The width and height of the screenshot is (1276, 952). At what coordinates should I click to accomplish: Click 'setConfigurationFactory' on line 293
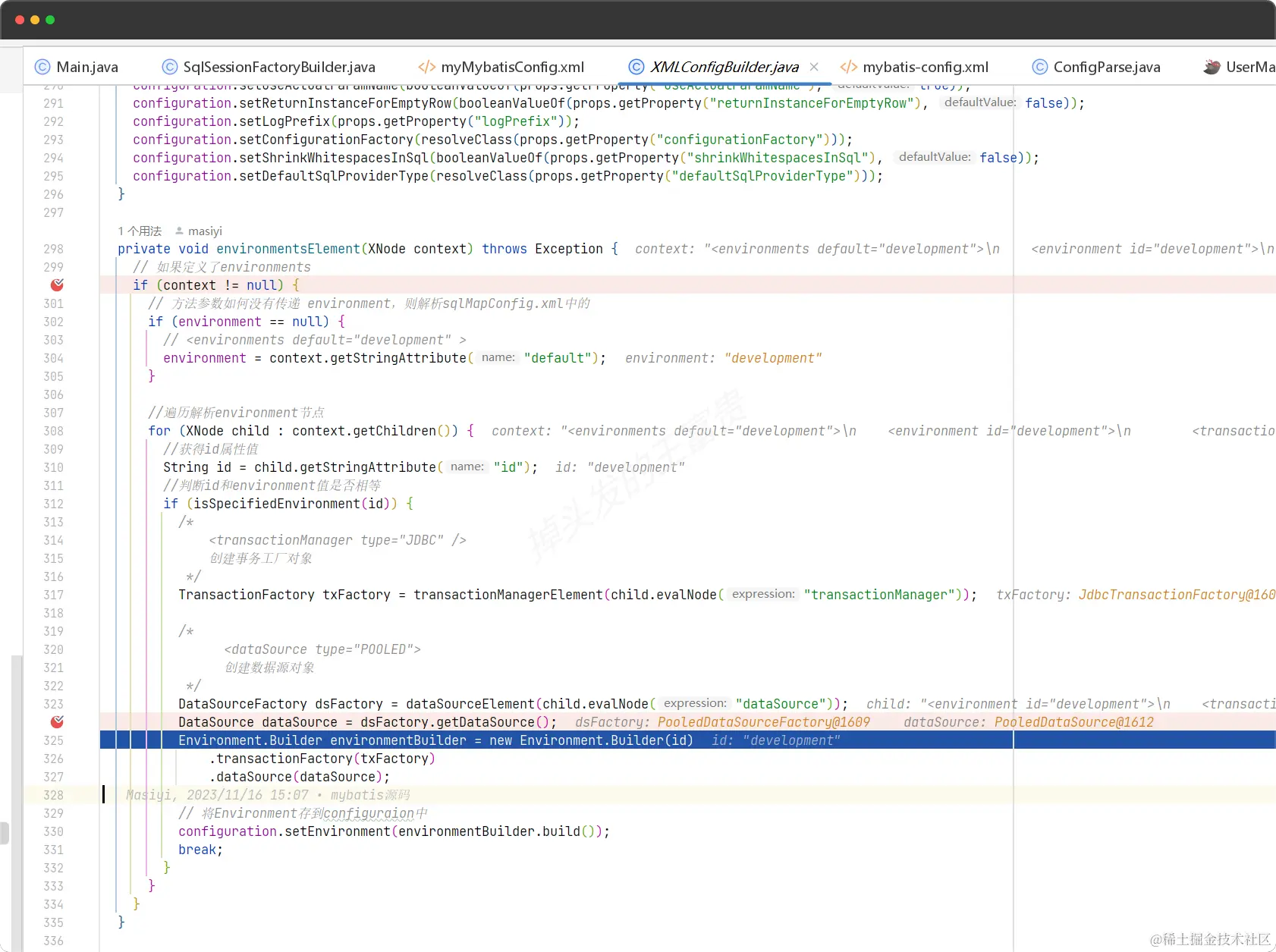(x=326, y=140)
